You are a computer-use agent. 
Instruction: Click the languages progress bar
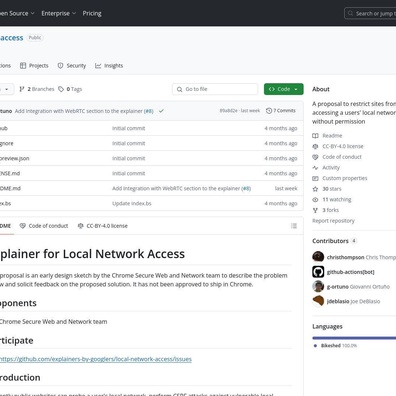[354, 338]
